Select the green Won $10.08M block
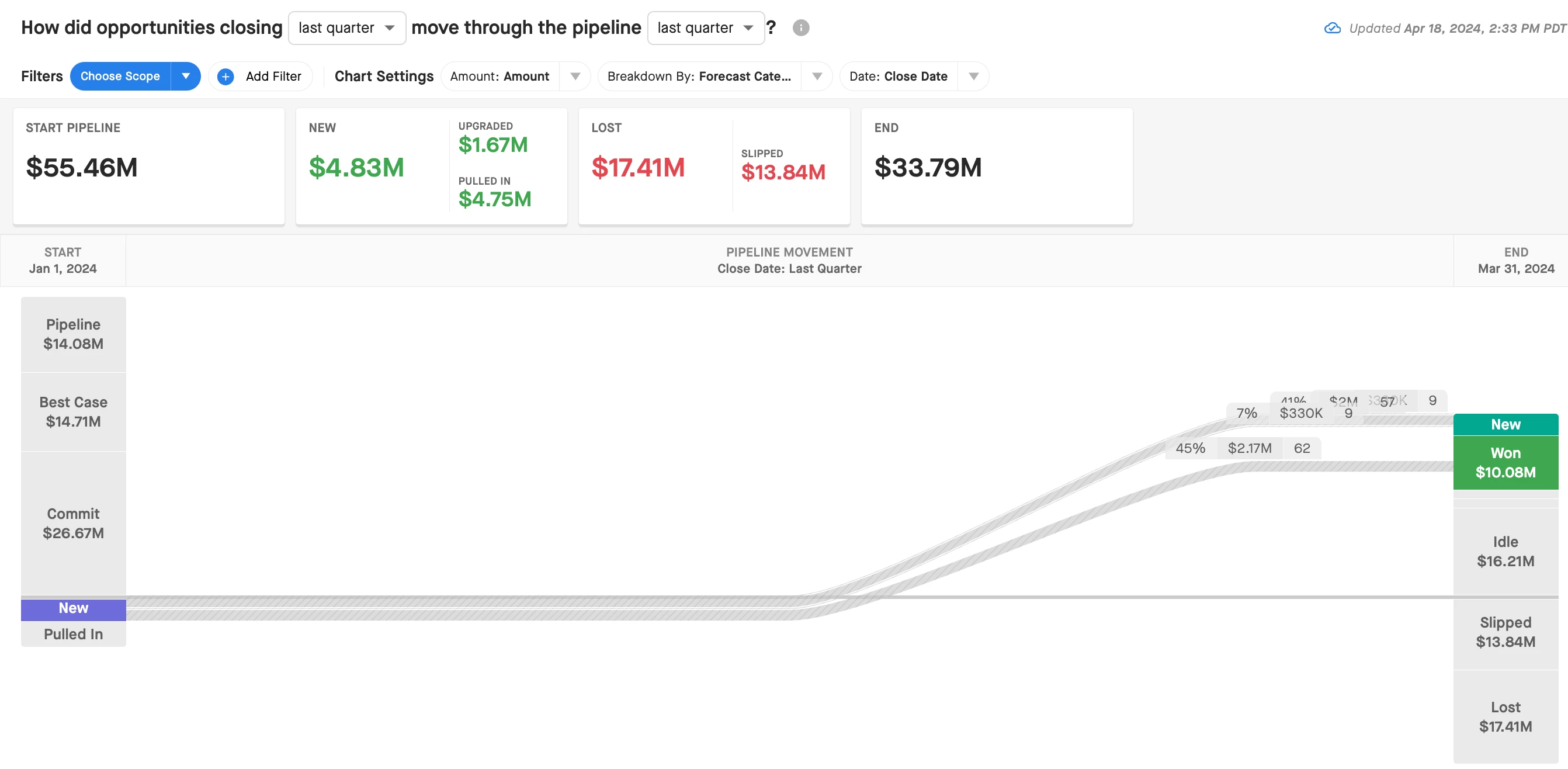This screenshot has height=769, width=1568. pyautogui.click(x=1505, y=463)
